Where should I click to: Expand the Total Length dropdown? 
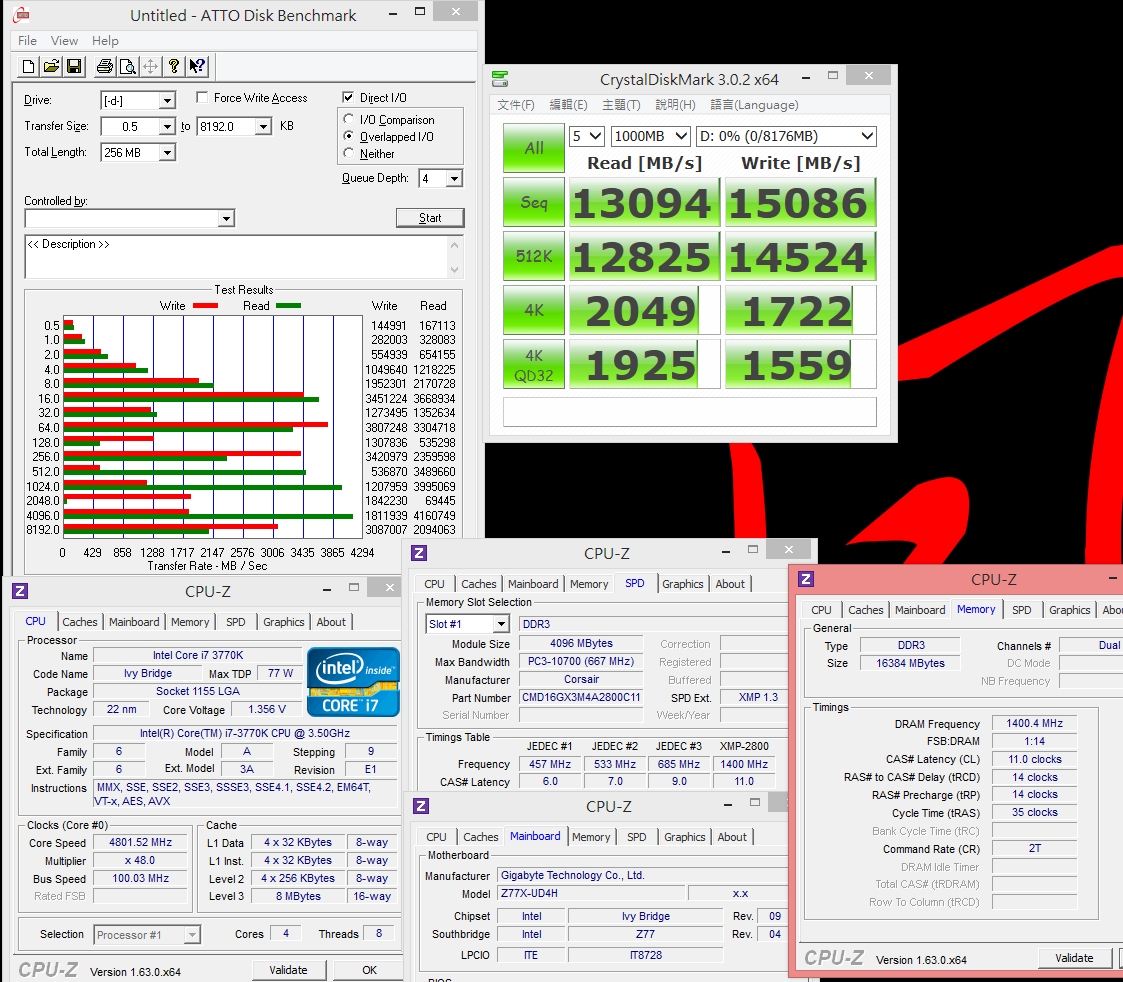pyautogui.click(x=166, y=153)
